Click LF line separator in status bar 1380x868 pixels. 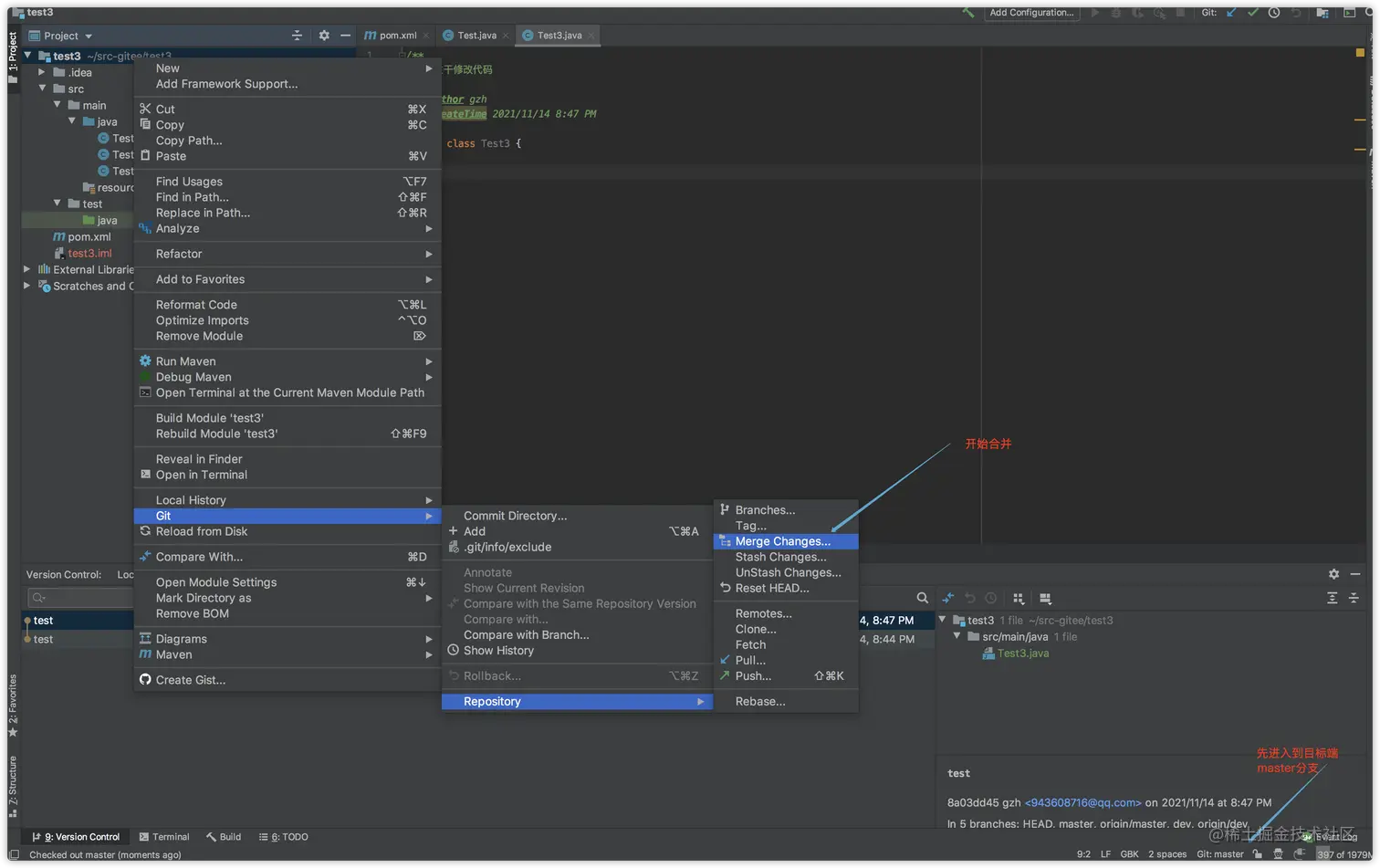[1105, 854]
